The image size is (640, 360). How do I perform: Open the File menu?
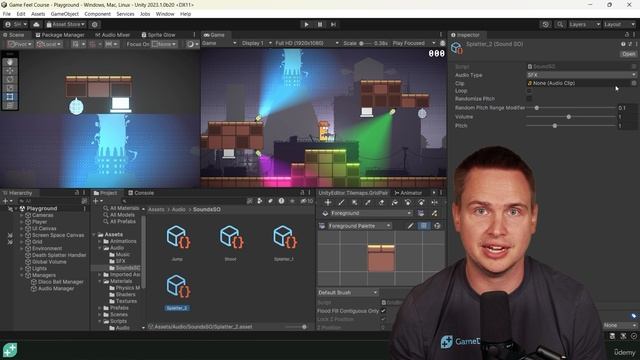[x=7, y=14]
